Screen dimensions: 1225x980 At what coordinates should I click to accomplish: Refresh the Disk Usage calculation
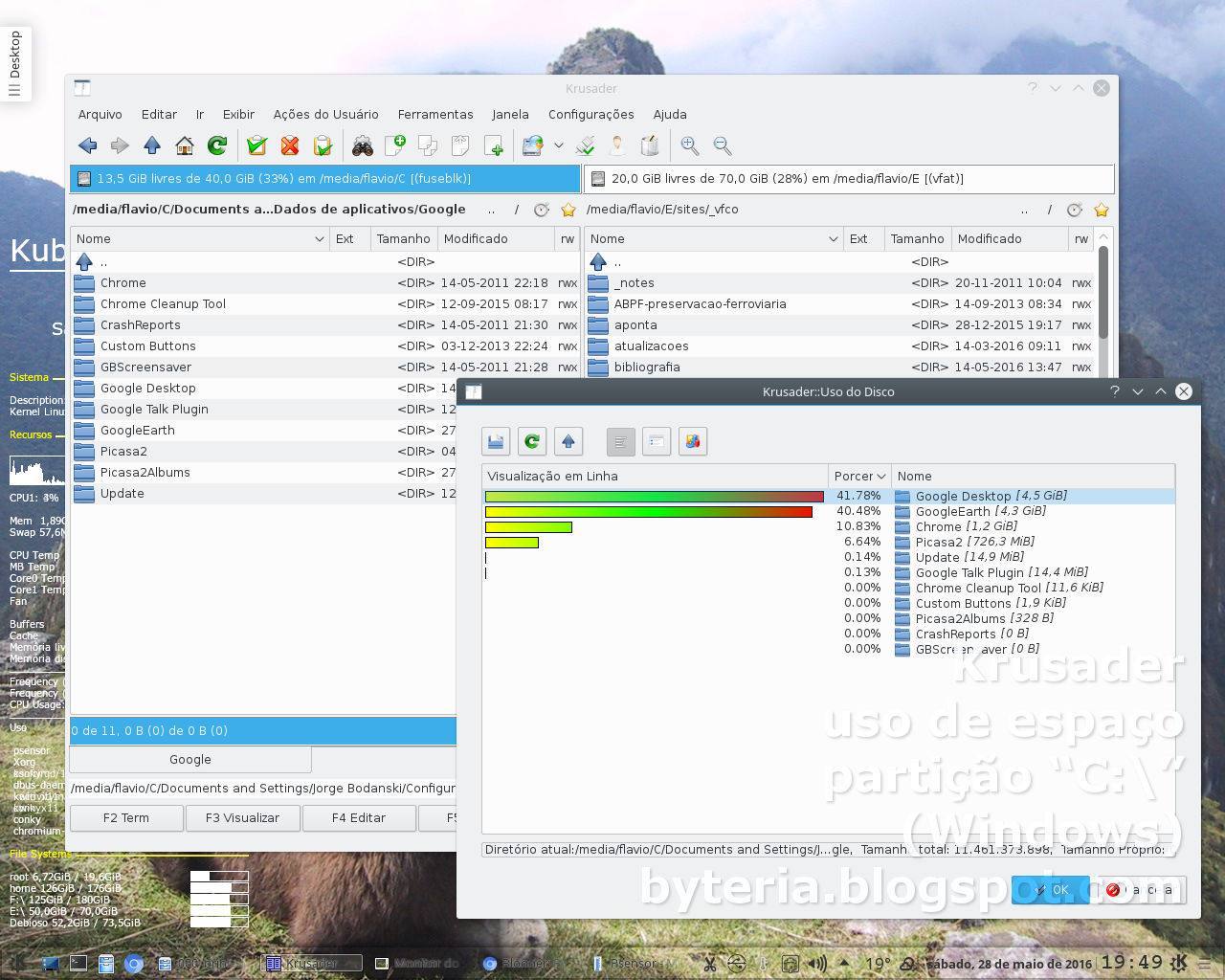pyautogui.click(x=532, y=441)
